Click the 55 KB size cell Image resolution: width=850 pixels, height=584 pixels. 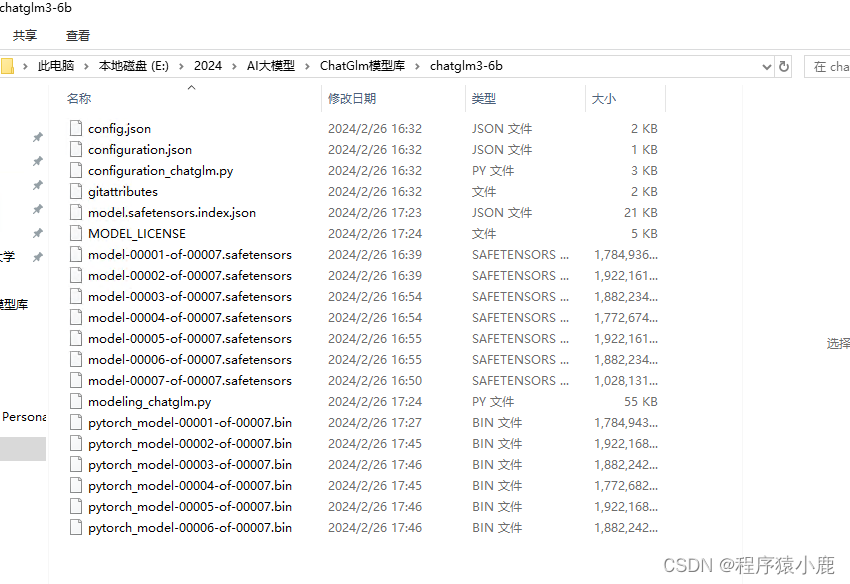point(641,402)
